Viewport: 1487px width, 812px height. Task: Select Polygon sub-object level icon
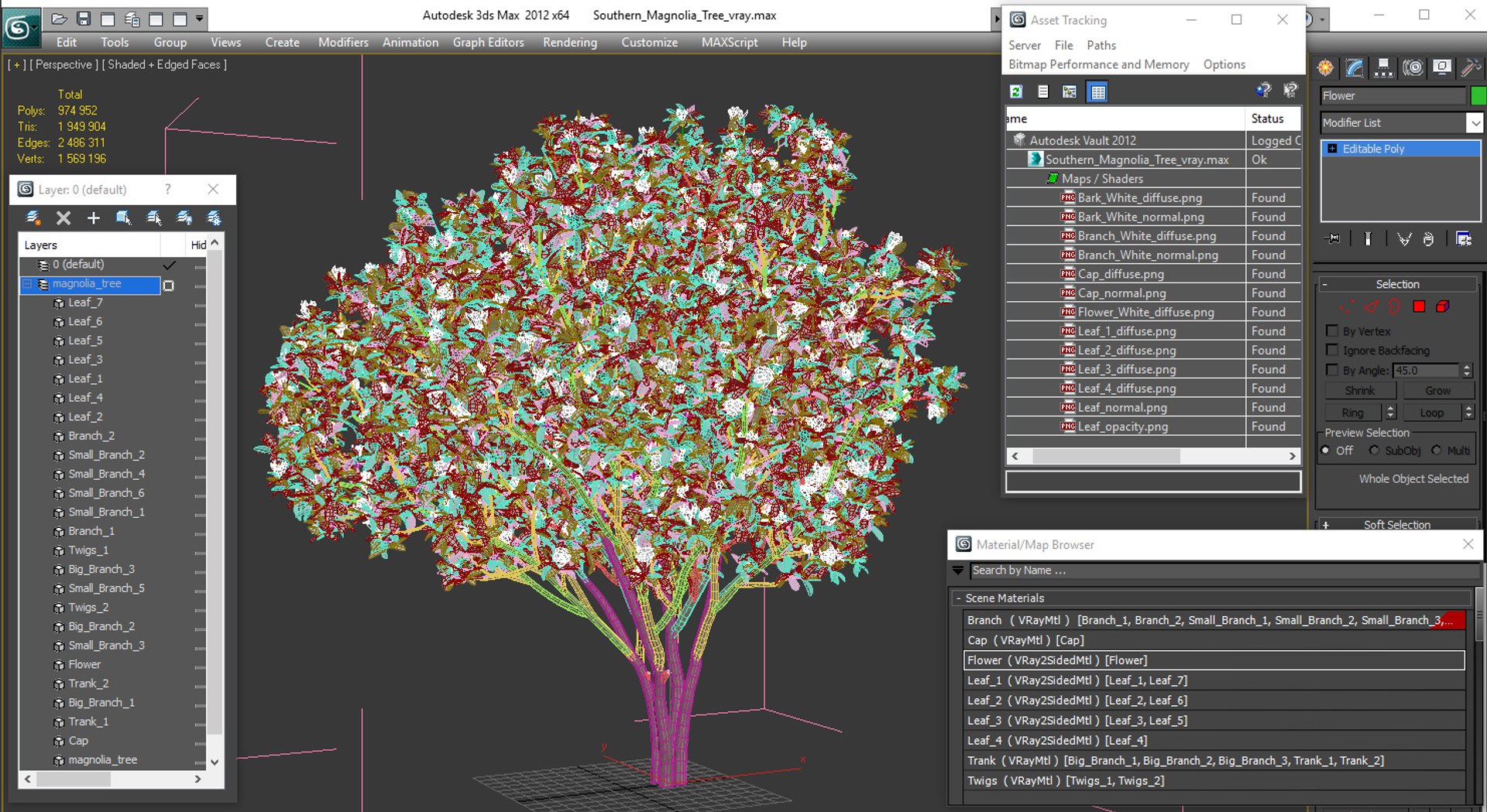click(1419, 307)
